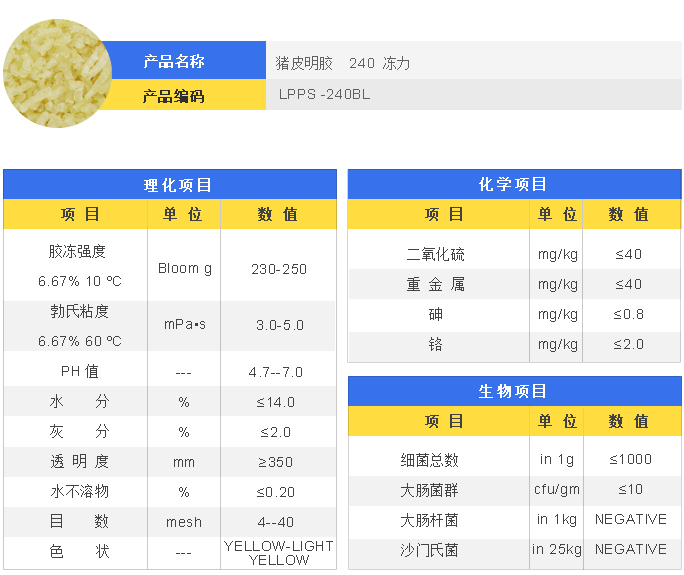Select the 4.7--7.0 PH value
The height and width of the screenshot is (575, 684).
click(x=279, y=372)
